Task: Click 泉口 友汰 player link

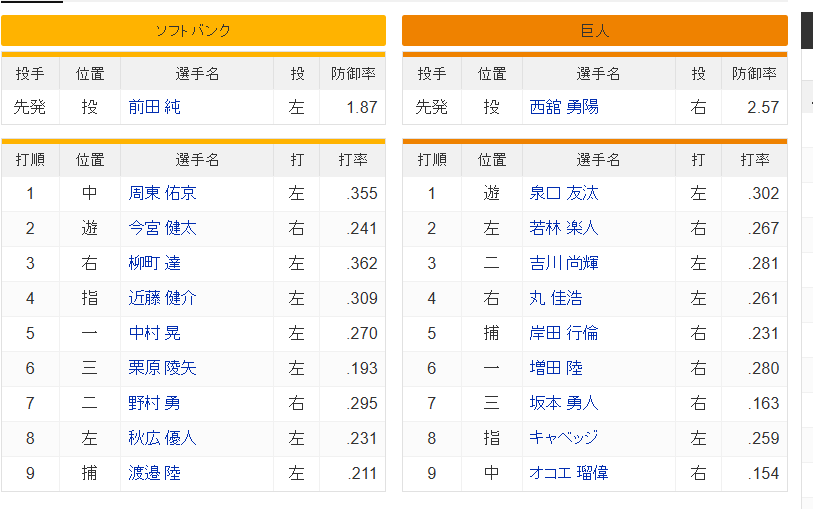Action: click(x=564, y=193)
